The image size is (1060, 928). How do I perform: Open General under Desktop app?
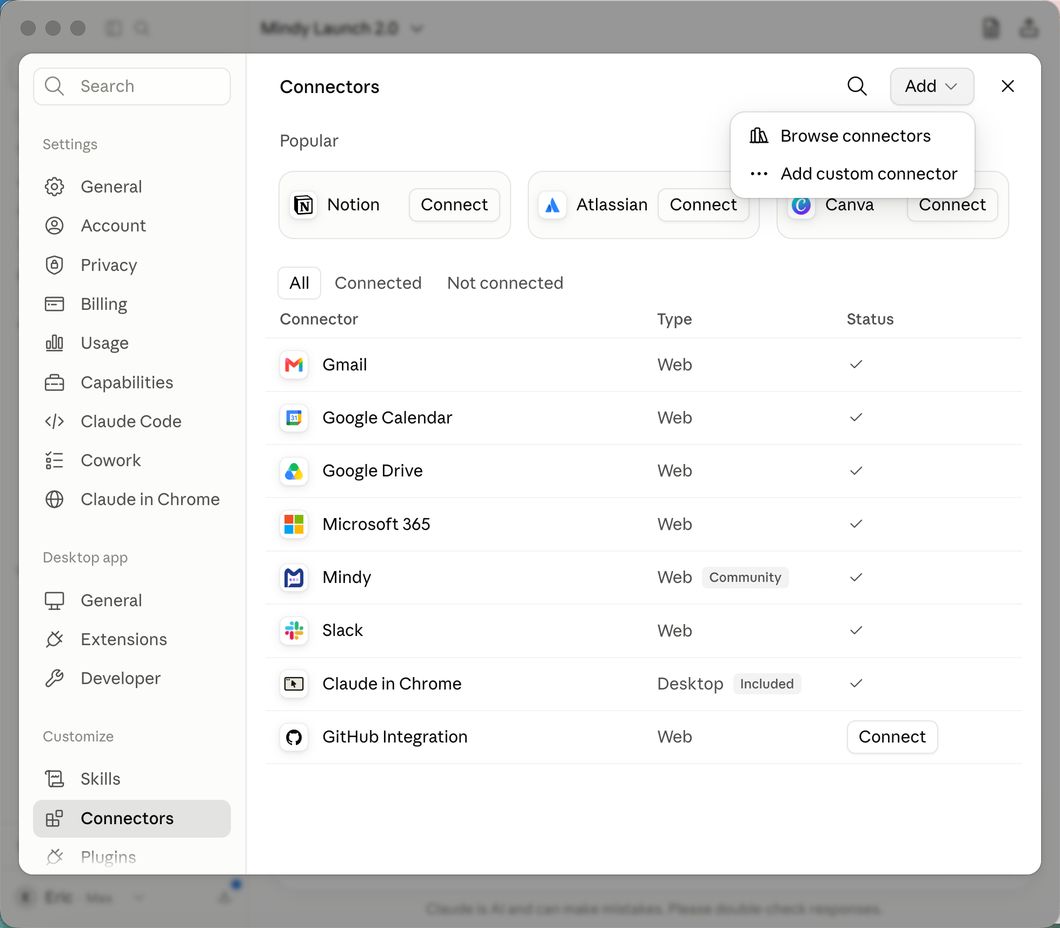coord(132,600)
